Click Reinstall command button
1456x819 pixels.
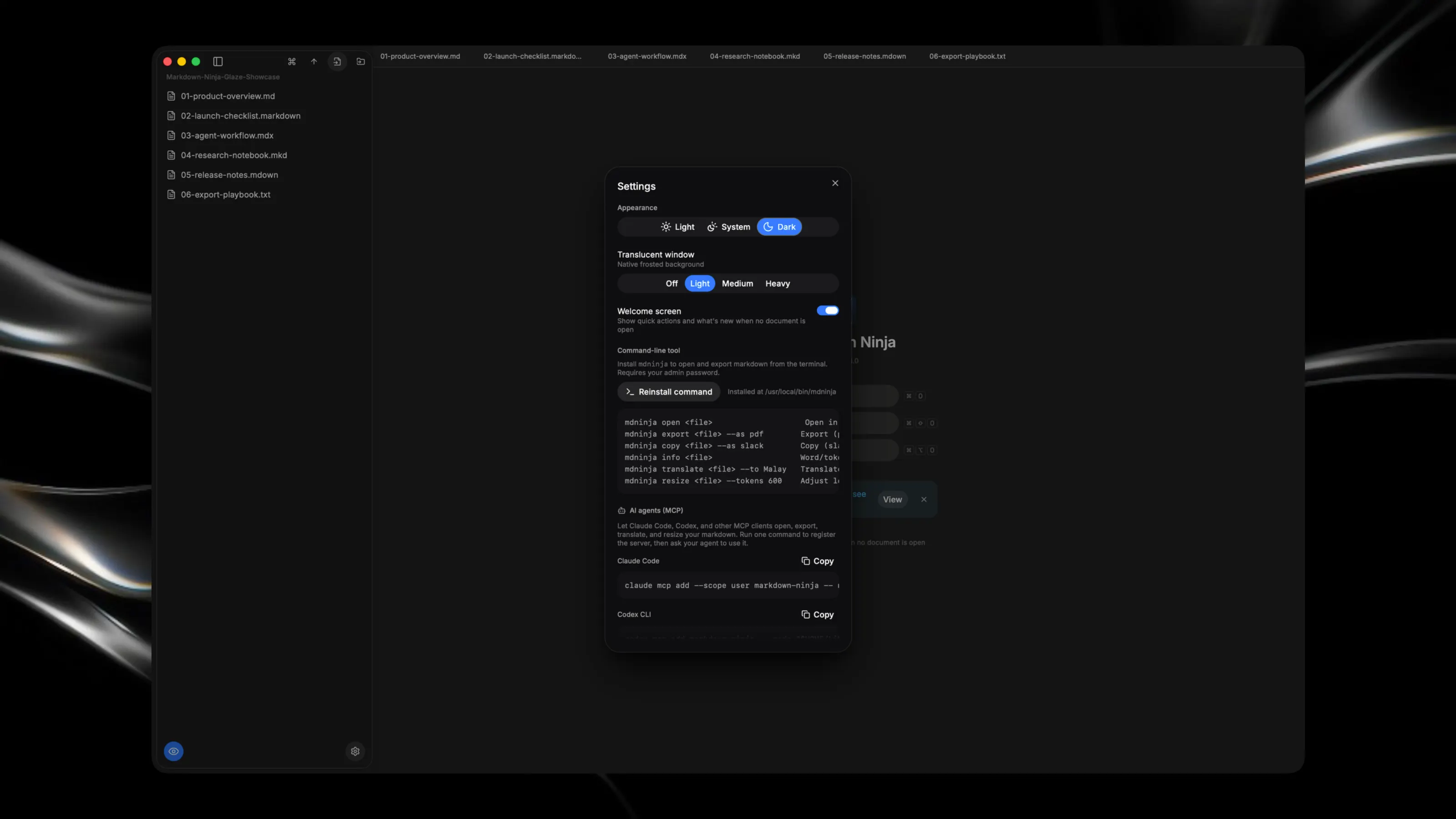(669, 392)
